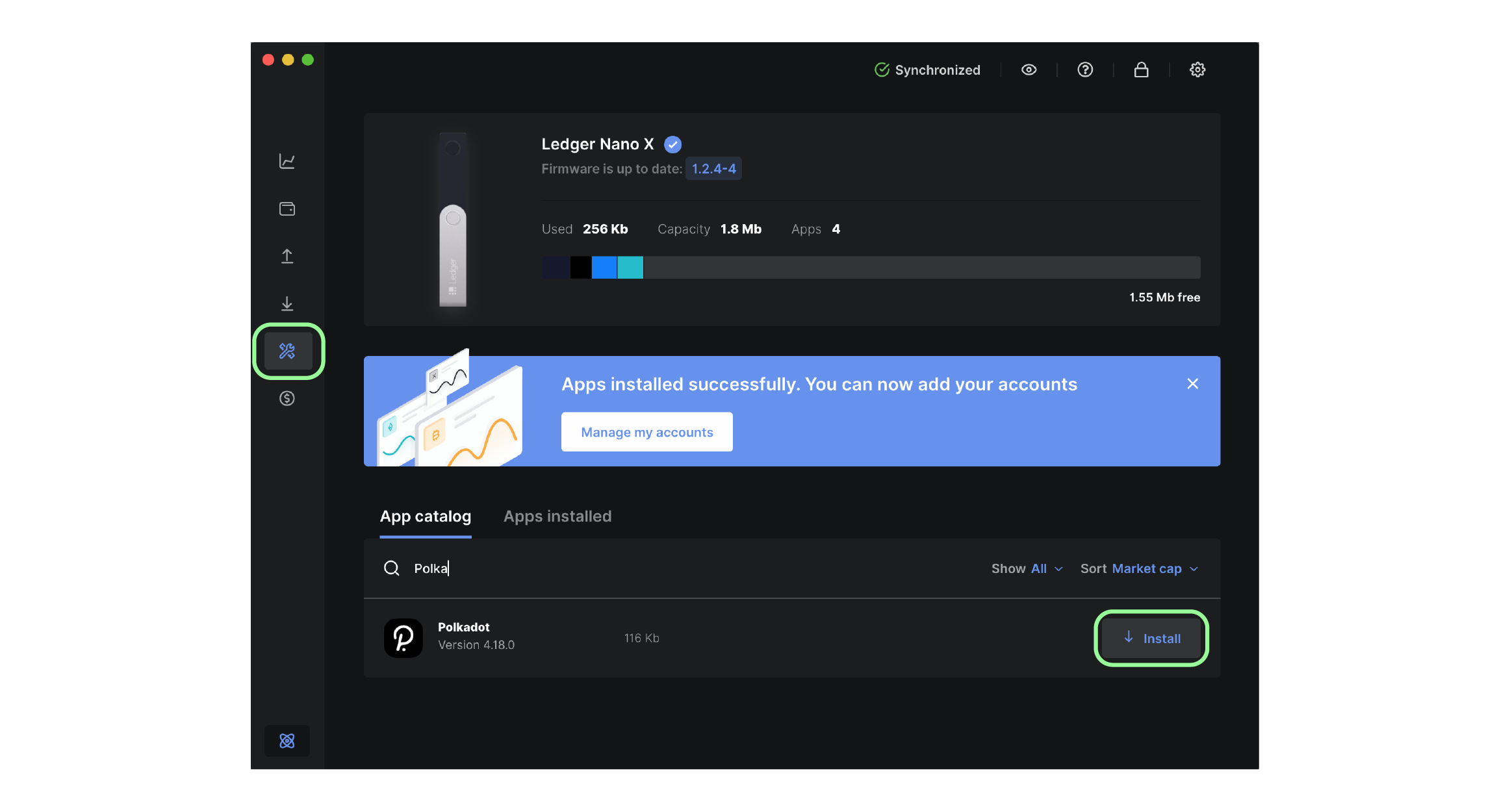Click the Polkadot app name
The height and width of the screenshot is (812, 1510).
coord(463,627)
